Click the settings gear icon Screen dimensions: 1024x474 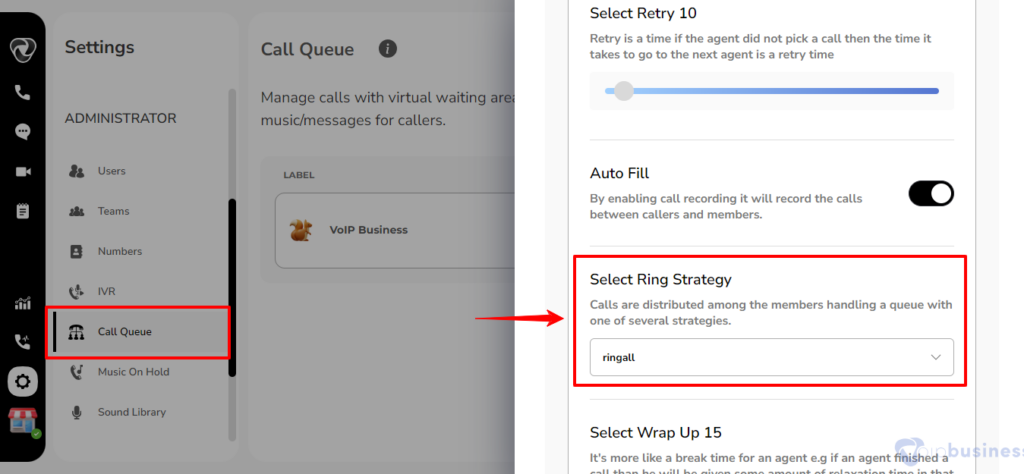coord(23,381)
